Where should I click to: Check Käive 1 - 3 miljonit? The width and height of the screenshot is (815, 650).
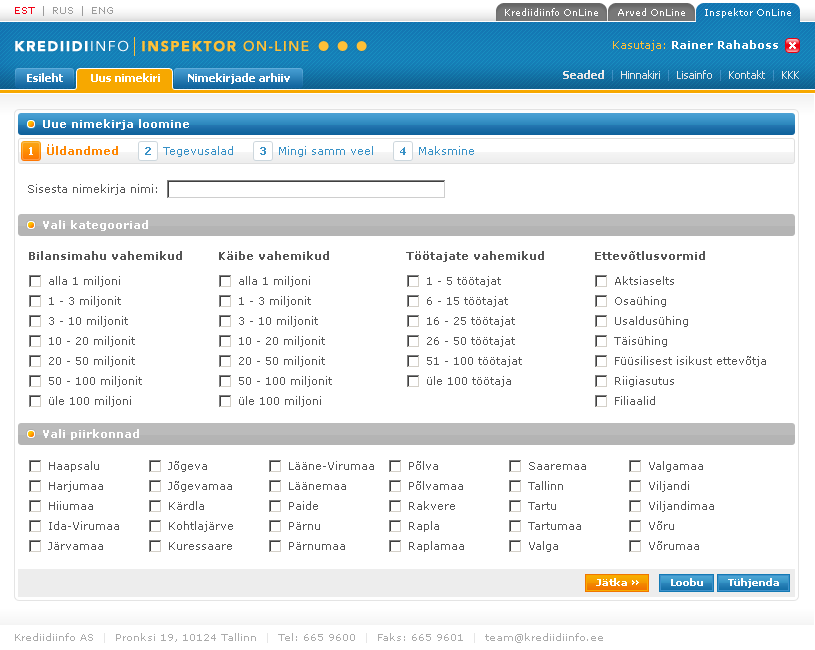coord(225,301)
